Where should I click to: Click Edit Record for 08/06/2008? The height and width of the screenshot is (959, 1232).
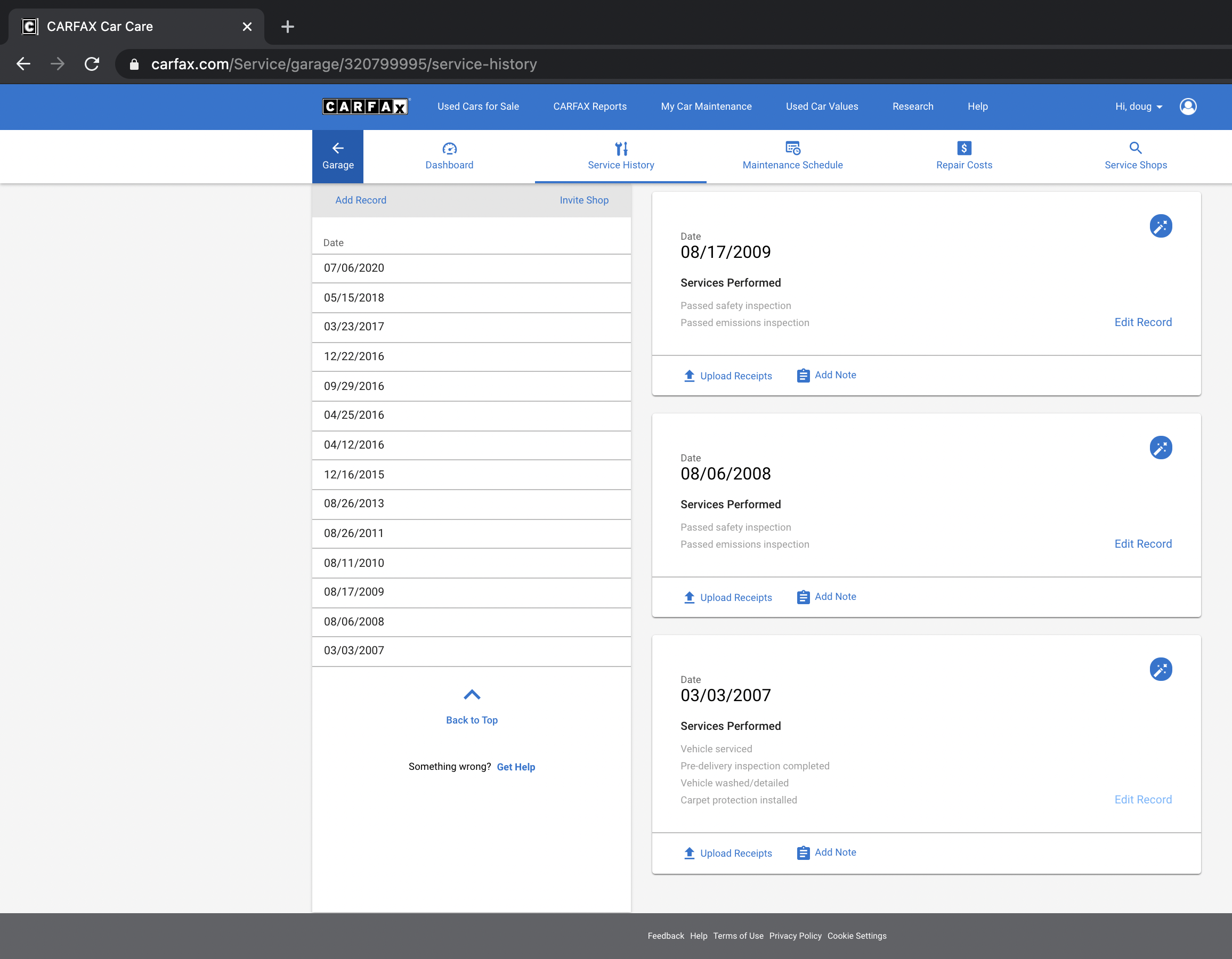[x=1143, y=544]
